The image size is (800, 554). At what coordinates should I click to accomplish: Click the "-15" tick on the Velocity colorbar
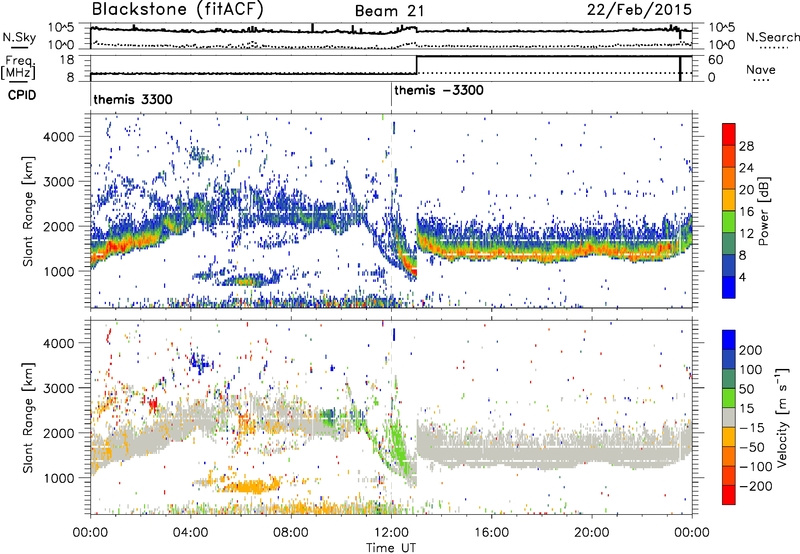click(752, 427)
